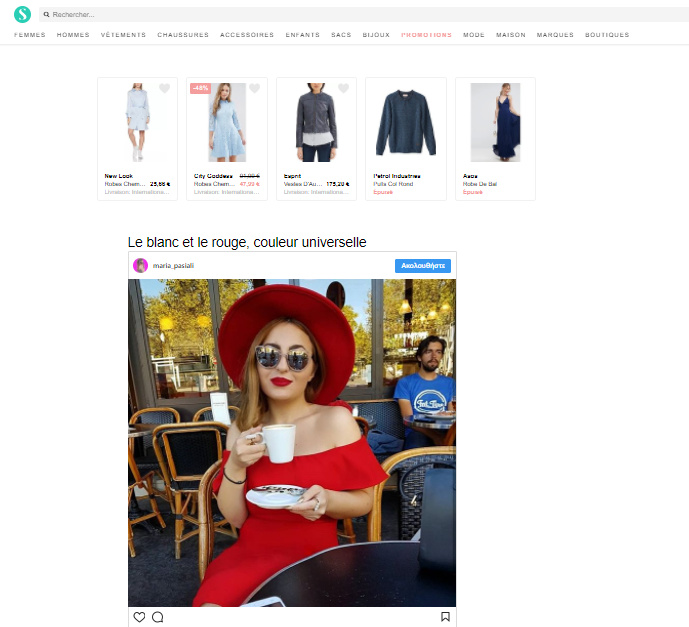Click the search magnifier icon
This screenshot has height=627, width=689.
pyautogui.click(x=47, y=15)
